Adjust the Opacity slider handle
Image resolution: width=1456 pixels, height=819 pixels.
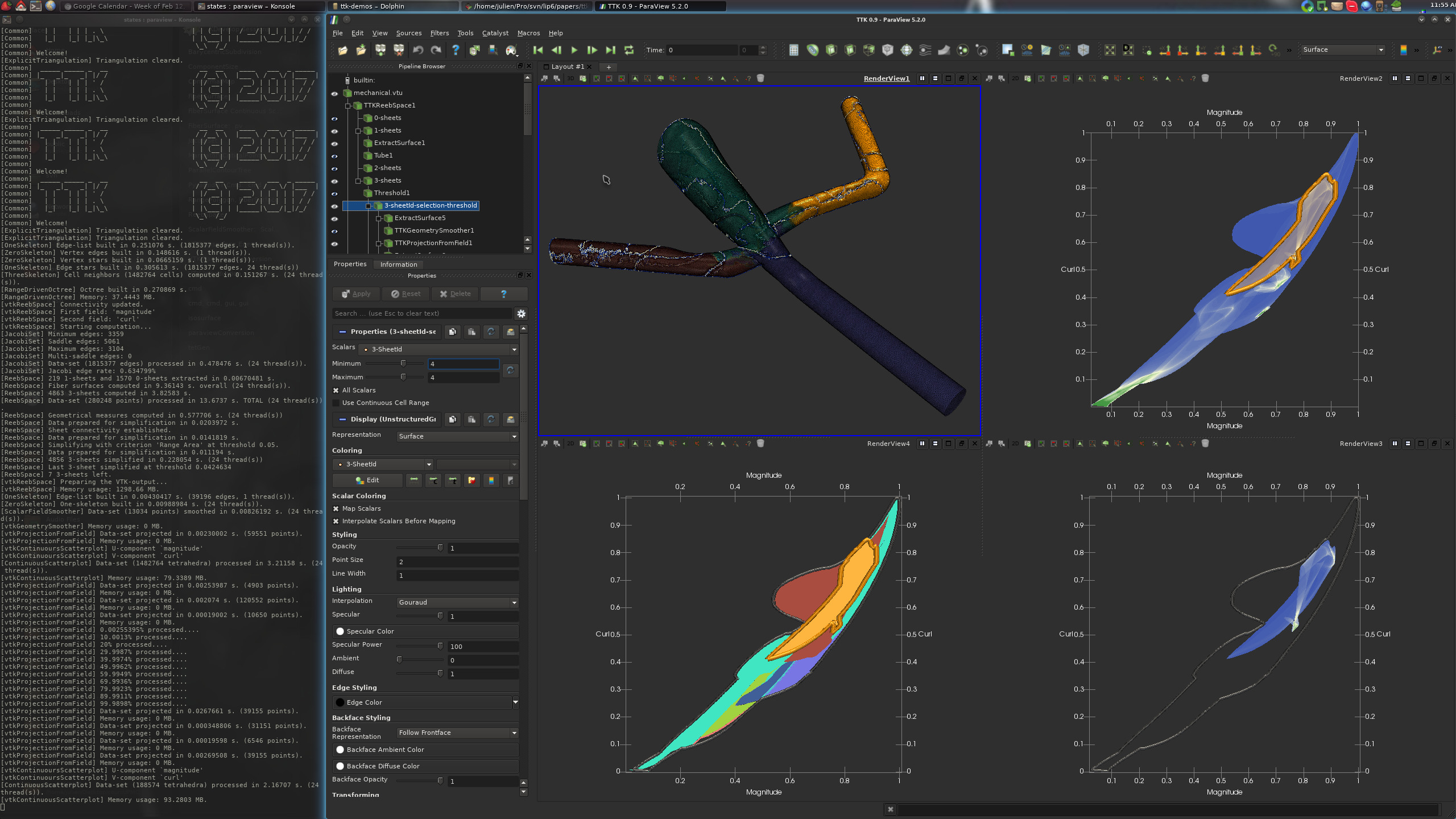coord(440,548)
